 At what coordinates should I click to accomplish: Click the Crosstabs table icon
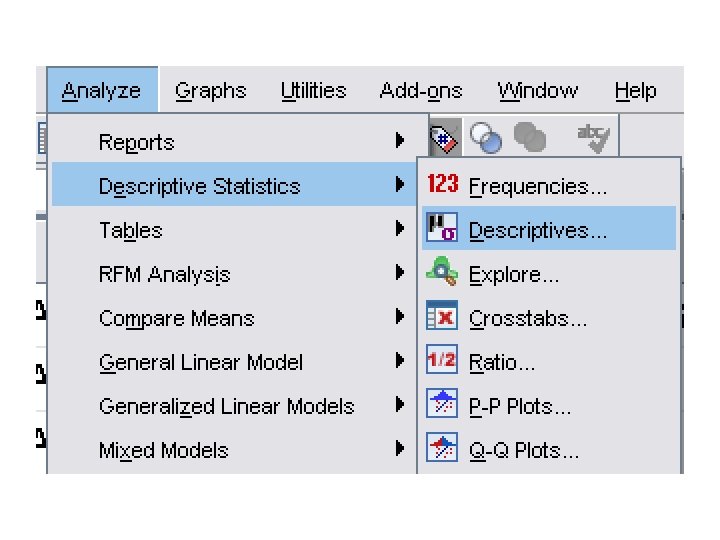(442, 317)
